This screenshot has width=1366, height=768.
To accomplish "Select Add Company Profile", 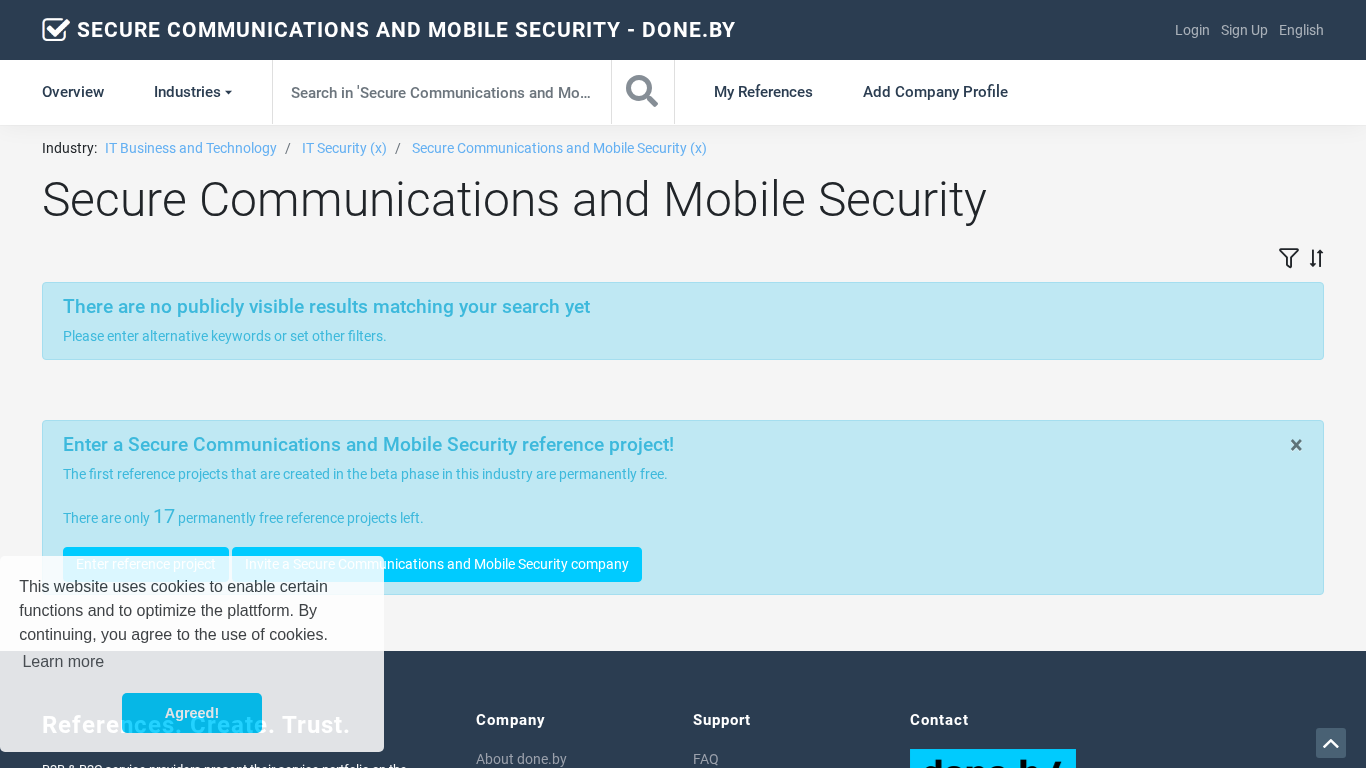I will (x=935, y=92).
